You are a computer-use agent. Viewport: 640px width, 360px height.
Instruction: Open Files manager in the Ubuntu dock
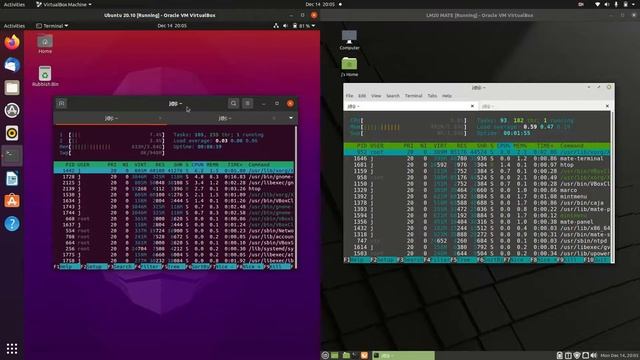(12, 88)
